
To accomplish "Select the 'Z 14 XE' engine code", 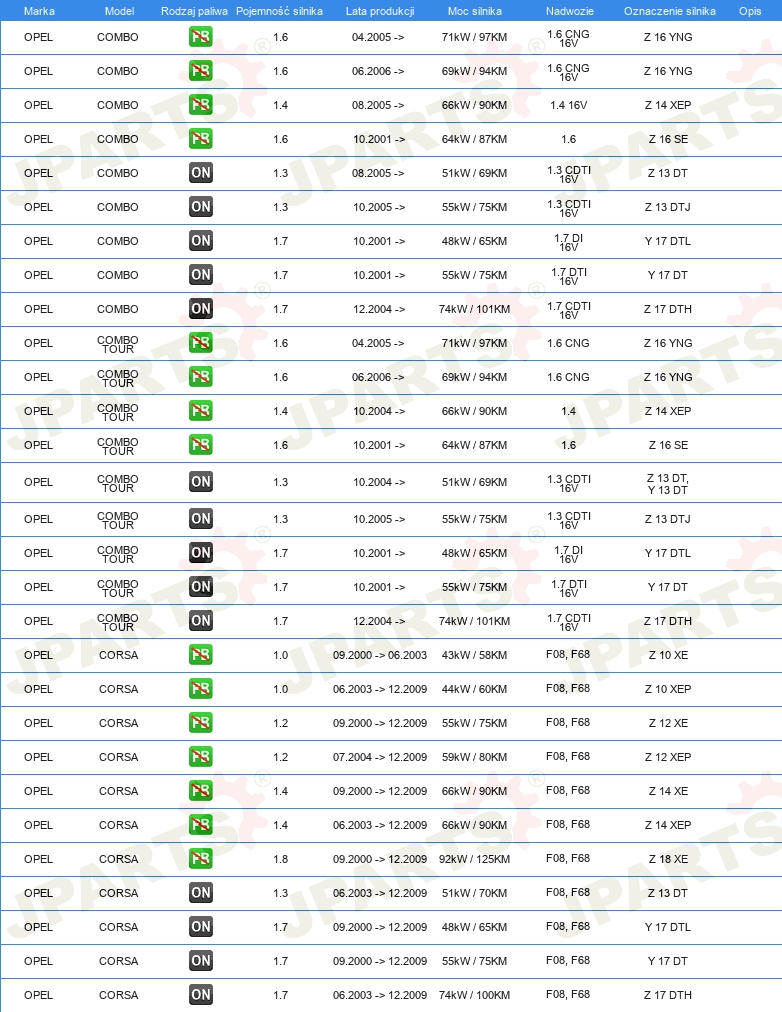I will (x=668, y=791).
